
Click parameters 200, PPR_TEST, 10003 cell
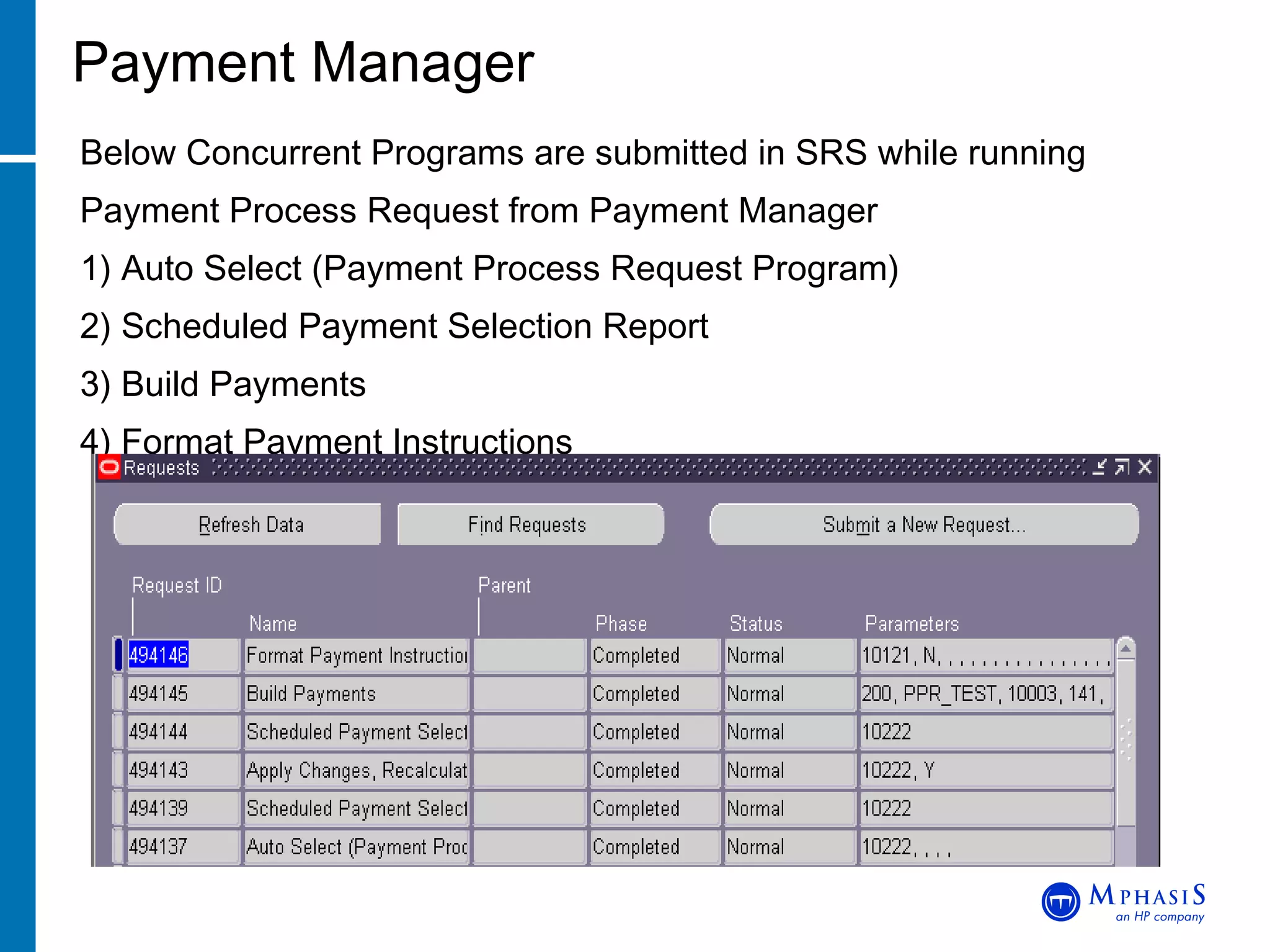(986, 694)
